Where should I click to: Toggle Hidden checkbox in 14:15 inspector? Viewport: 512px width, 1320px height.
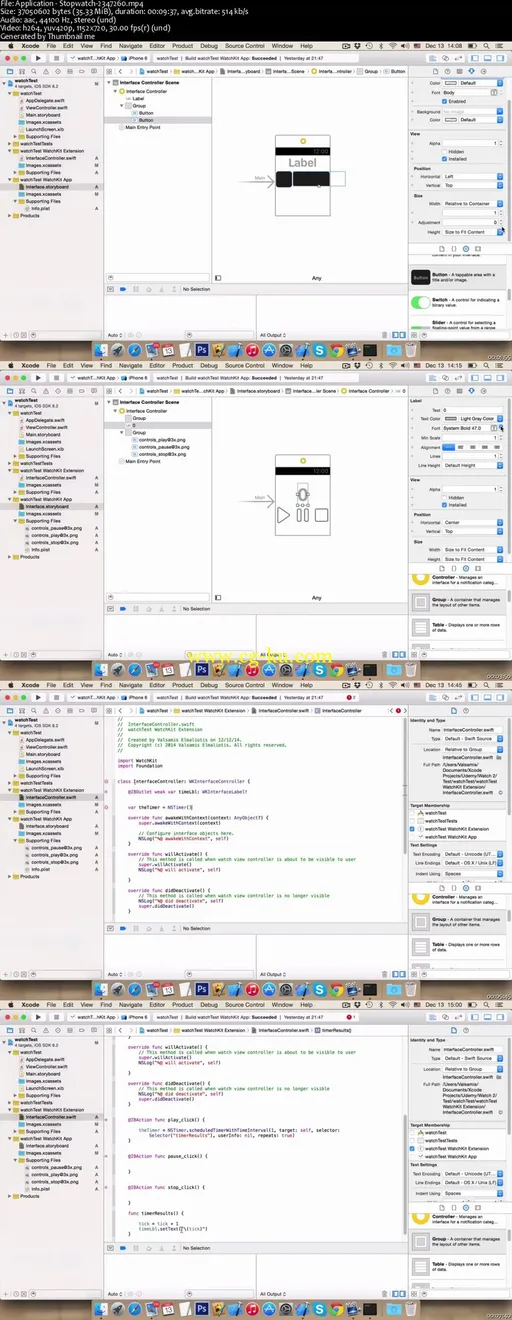click(x=442, y=497)
